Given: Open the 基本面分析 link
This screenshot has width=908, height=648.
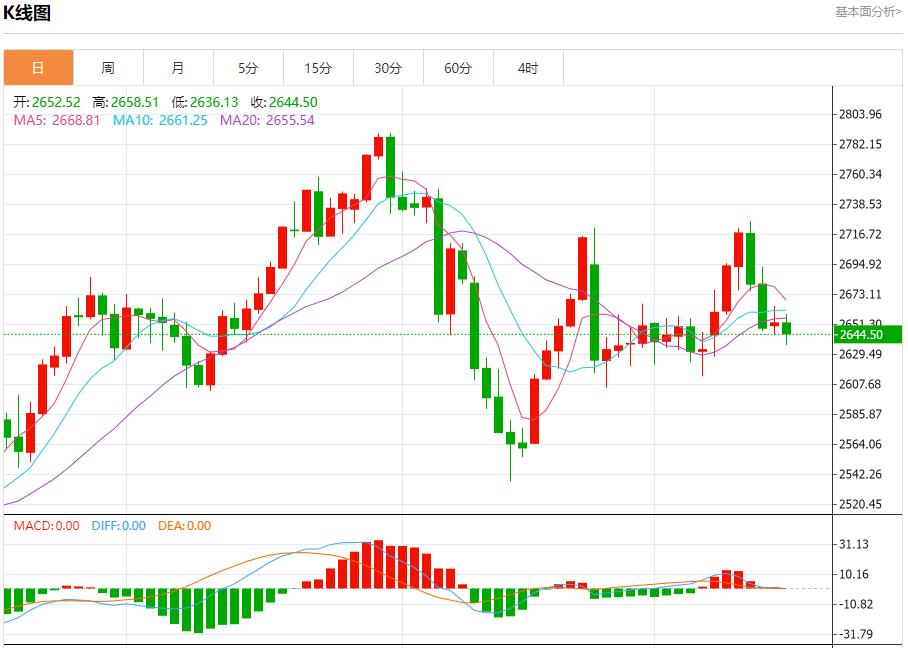Looking at the screenshot, I should [868, 12].
